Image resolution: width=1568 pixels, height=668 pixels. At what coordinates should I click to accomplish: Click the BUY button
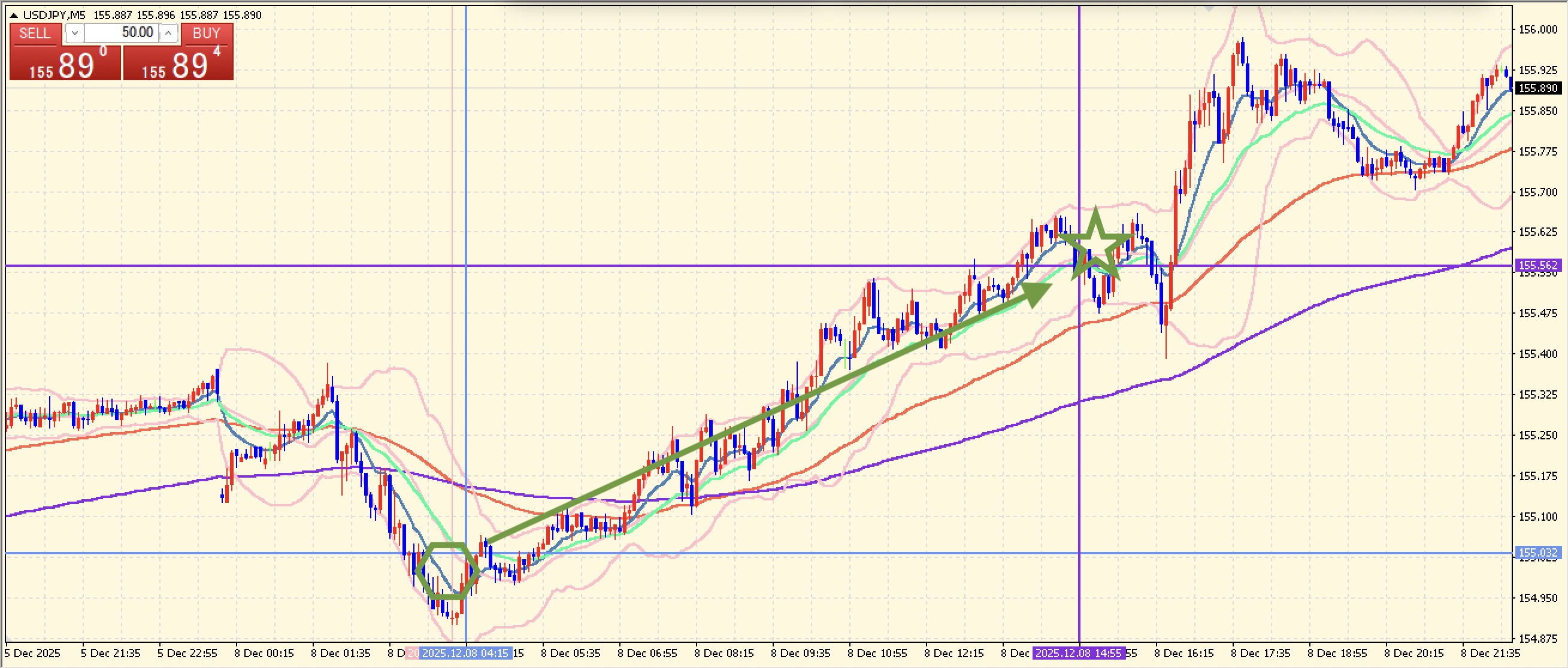[207, 34]
